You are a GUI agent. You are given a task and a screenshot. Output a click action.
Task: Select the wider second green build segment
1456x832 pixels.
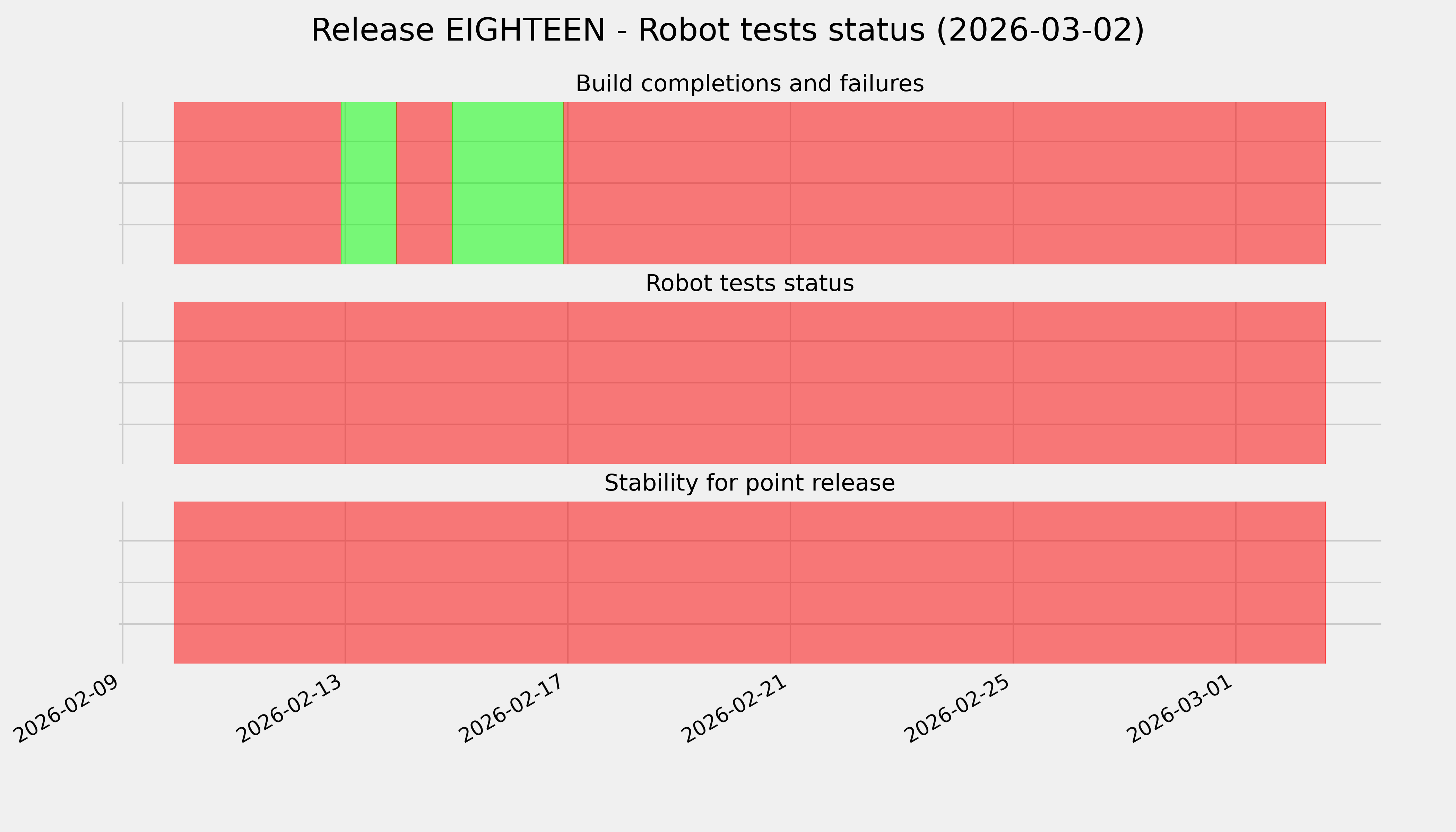pyautogui.click(x=508, y=183)
